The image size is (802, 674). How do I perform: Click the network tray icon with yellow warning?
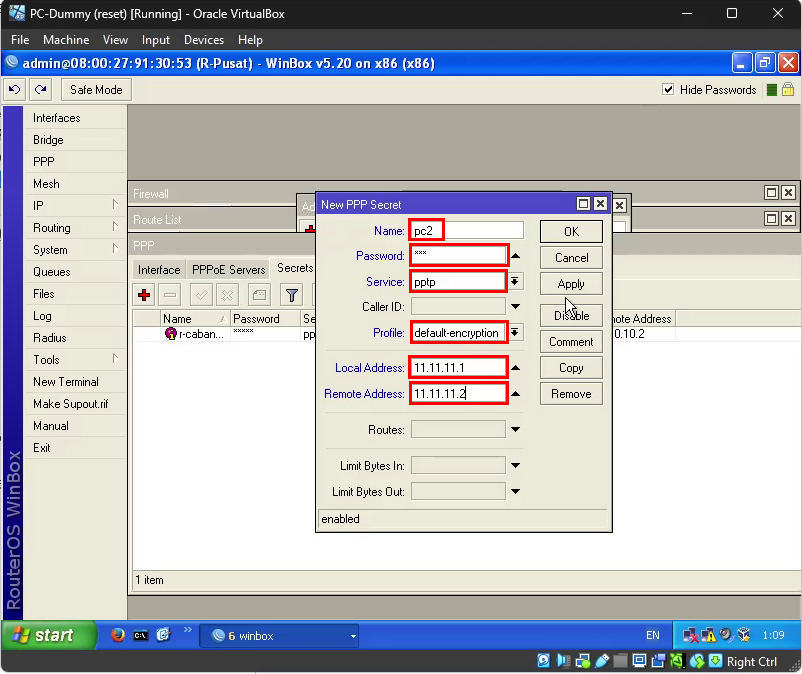click(709, 636)
